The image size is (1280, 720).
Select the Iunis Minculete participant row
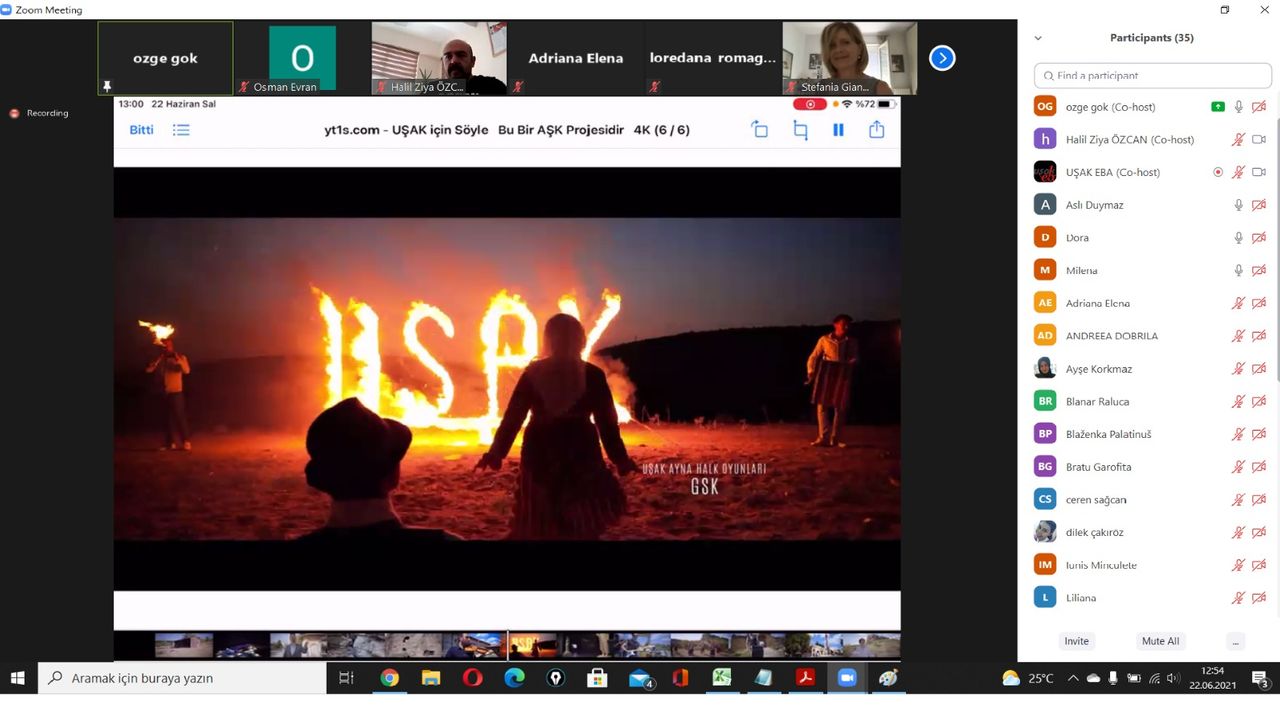(1148, 565)
